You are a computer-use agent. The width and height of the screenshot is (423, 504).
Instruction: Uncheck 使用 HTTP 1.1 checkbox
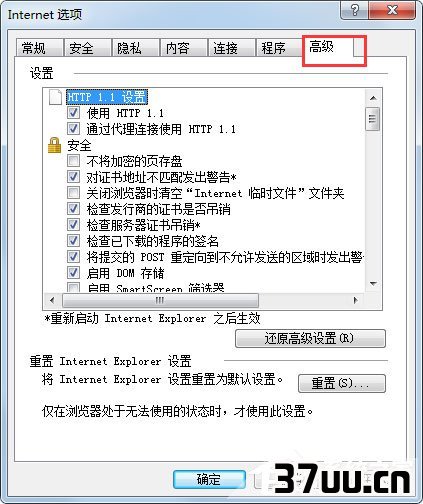(x=73, y=113)
